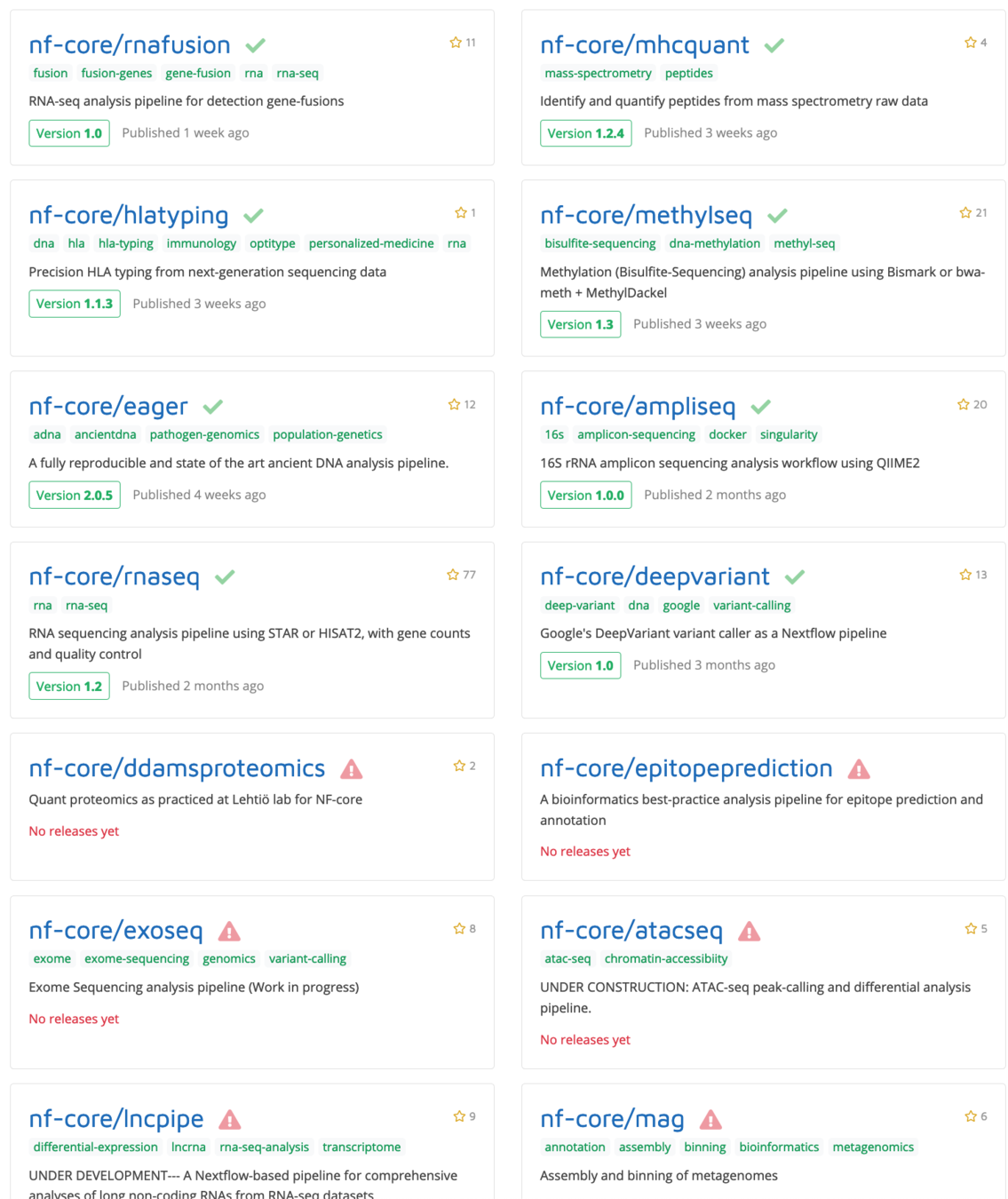The image size is (1008, 1199).
Task: Click star icon on nf-core/ampliseq card
Action: (964, 405)
